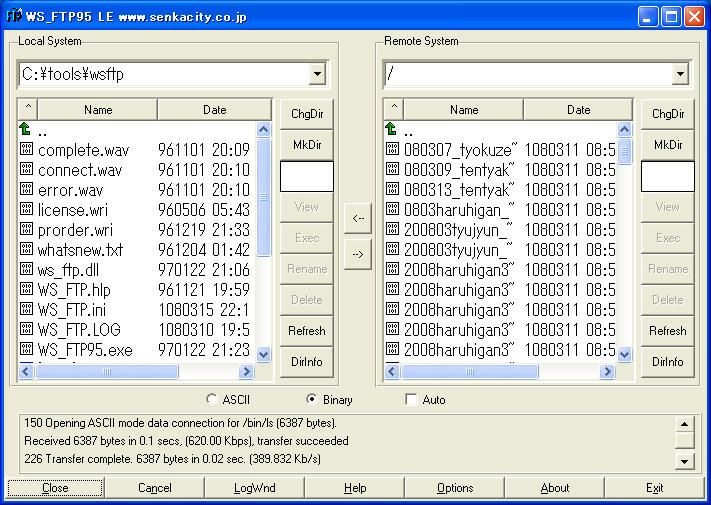Click the local list vertical scrollbar thumb
711x505 pixels.
(263, 197)
